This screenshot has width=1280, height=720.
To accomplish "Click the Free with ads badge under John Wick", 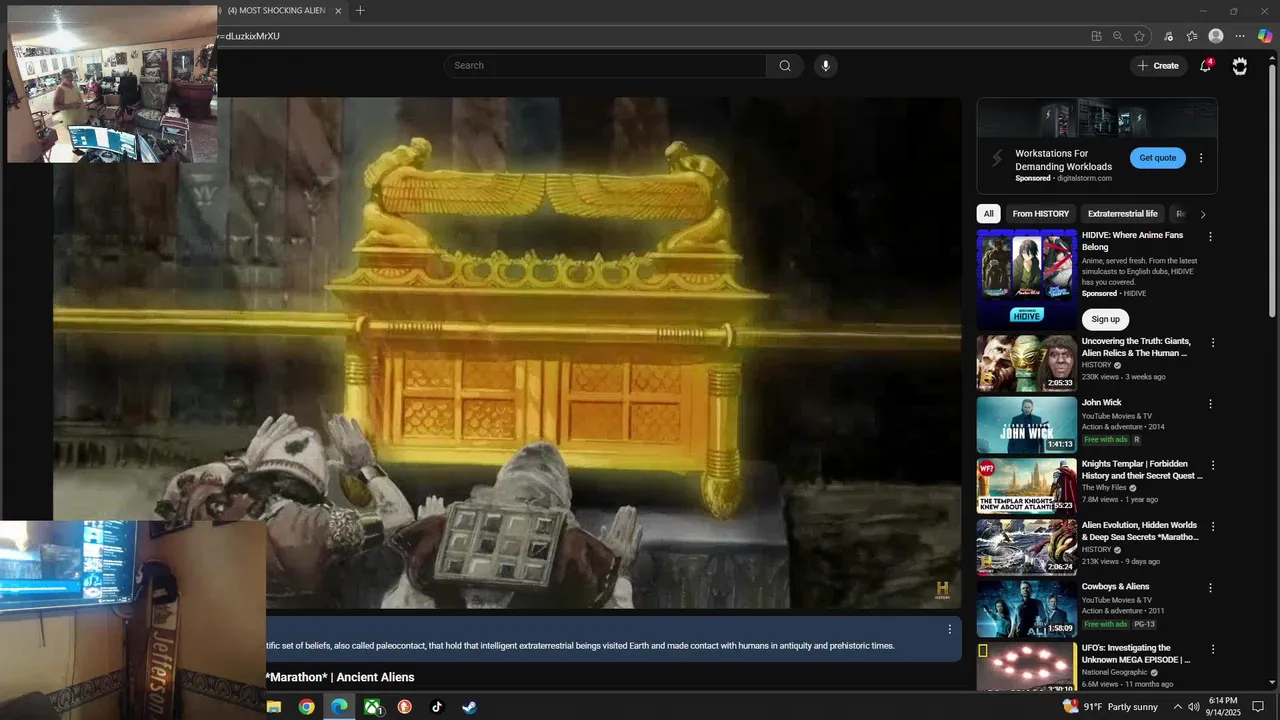I will click(1105, 439).
